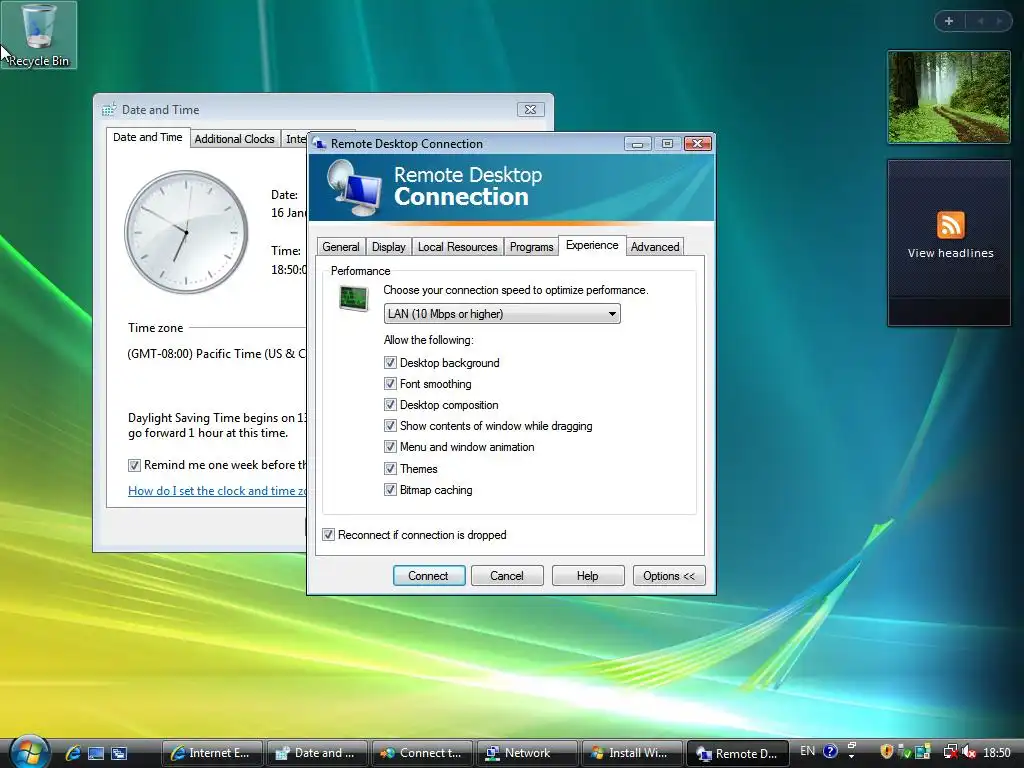Image resolution: width=1024 pixels, height=768 pixels.
Task: Click the Help button
Action: pyautogui.click(x=587, y=575)
